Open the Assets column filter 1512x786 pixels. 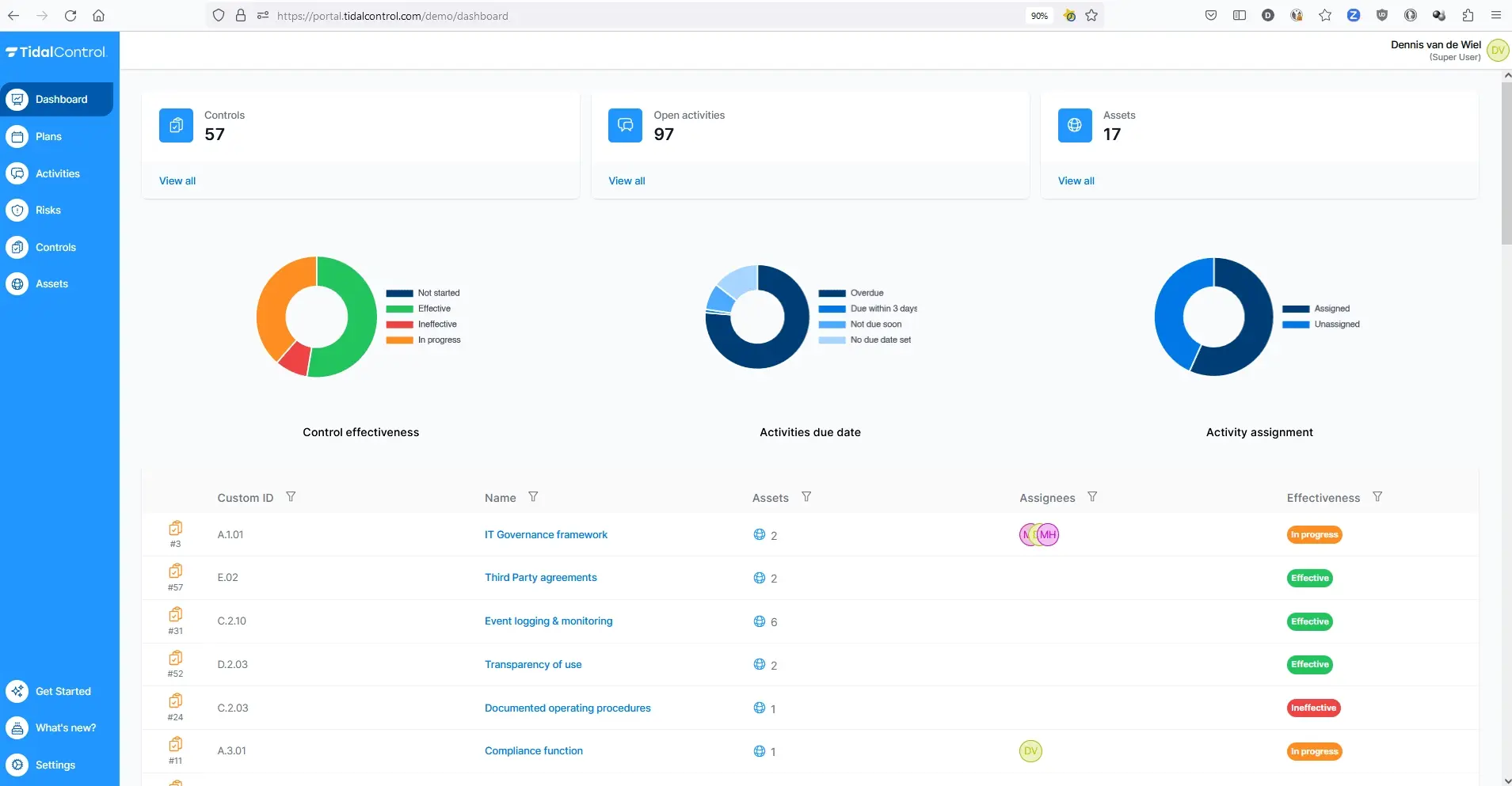806,497
